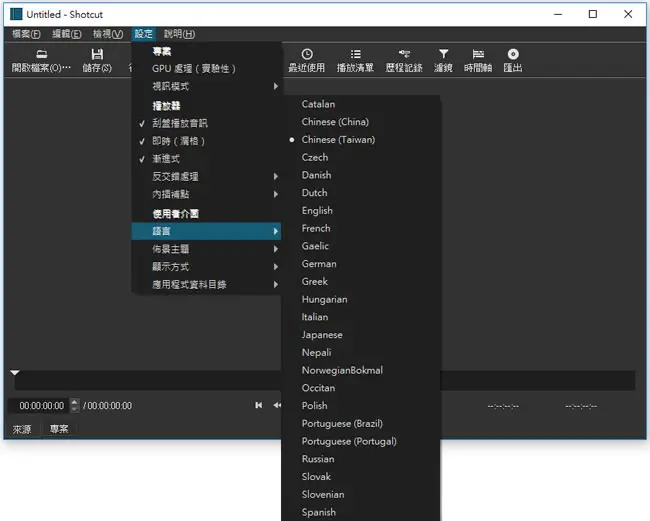Open the Filters (濾鏡) funnel icon
The image size is (650, 521).
pyautogui.click(x=444, y=54)
